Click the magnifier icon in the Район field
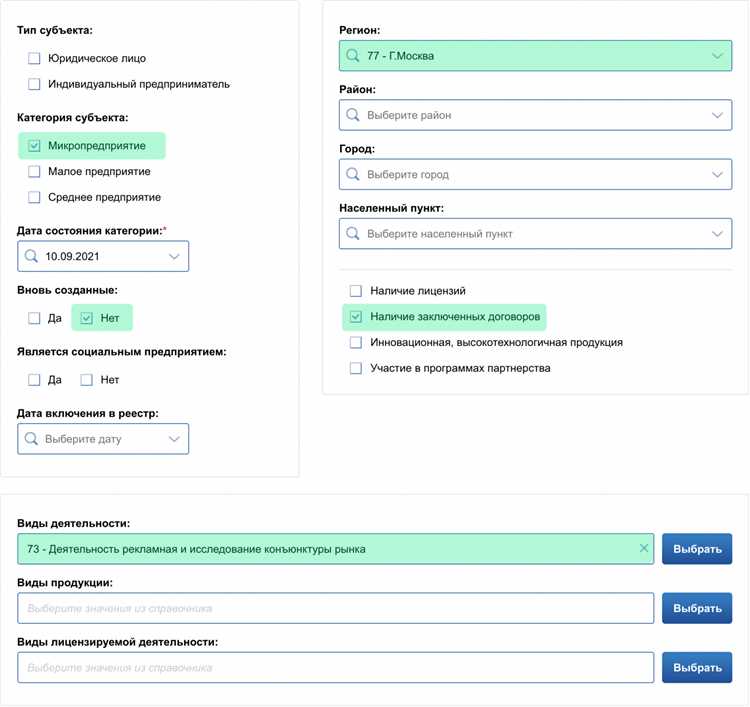Image resolution: width=750 pixels, height=707 pixels. 353,115
